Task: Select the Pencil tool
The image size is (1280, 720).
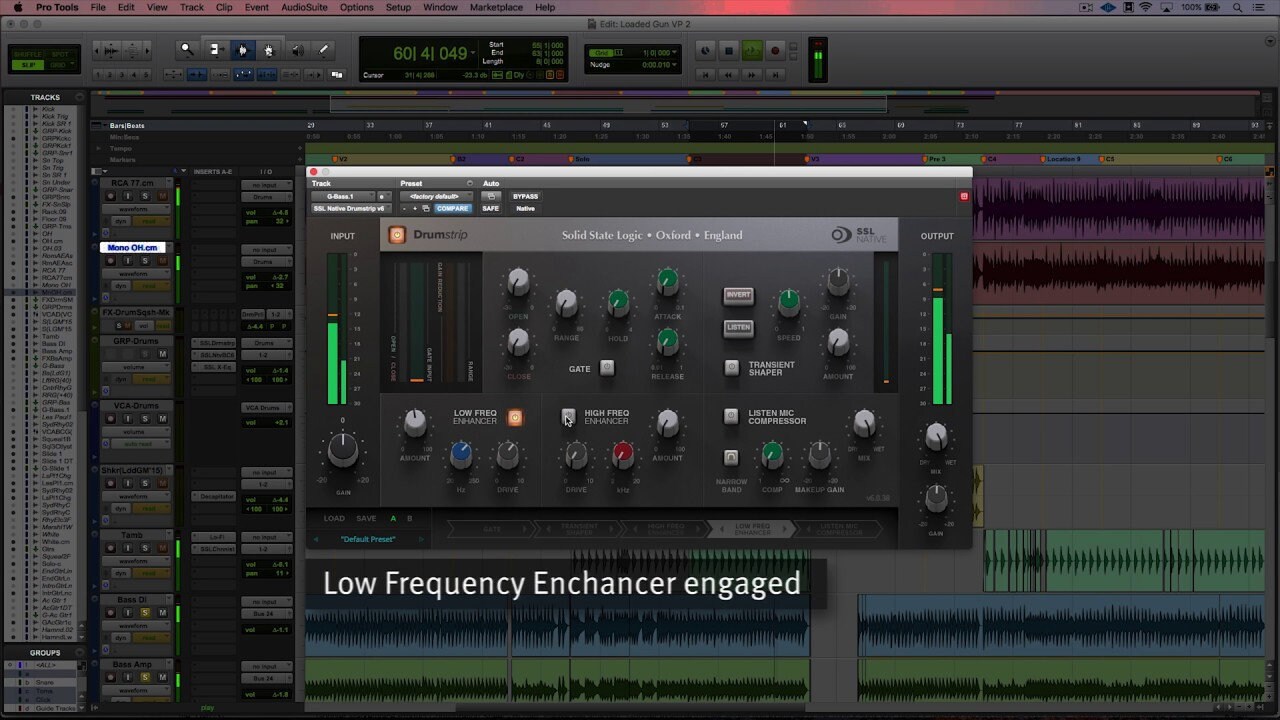Action: click(x=323, y=49)
